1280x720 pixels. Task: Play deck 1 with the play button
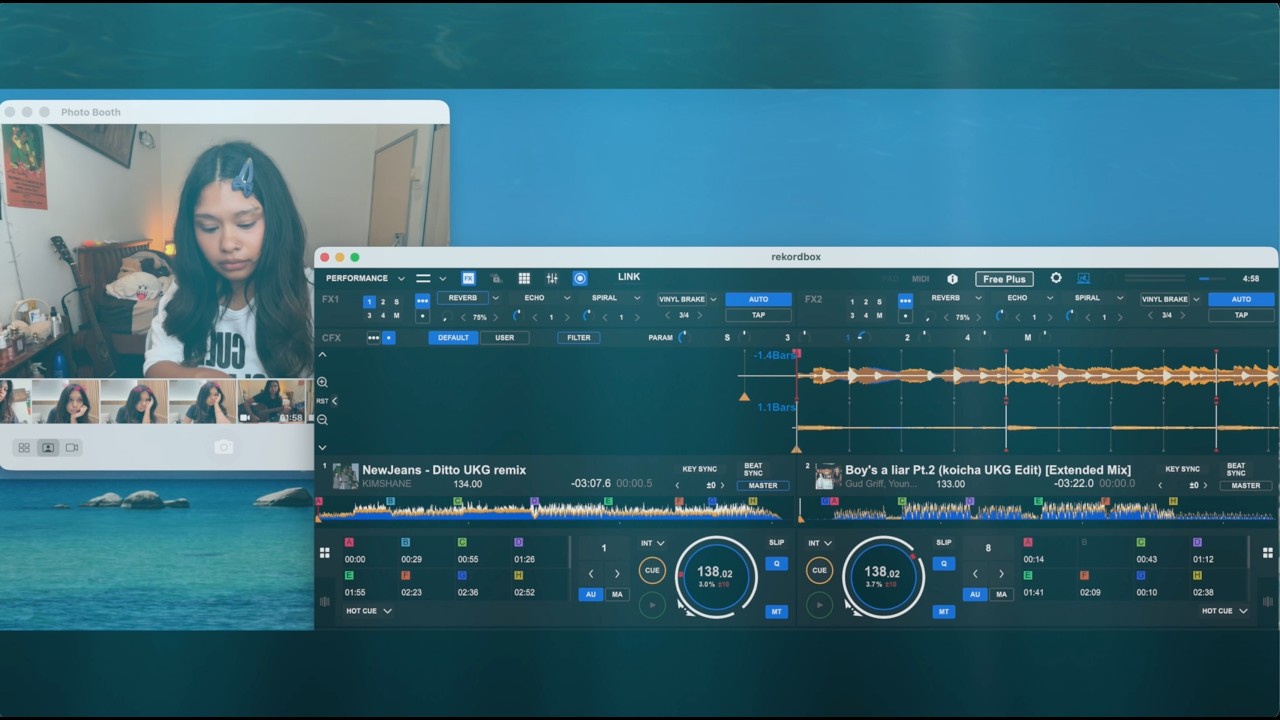pyautogui.click(x=652, y=604)
